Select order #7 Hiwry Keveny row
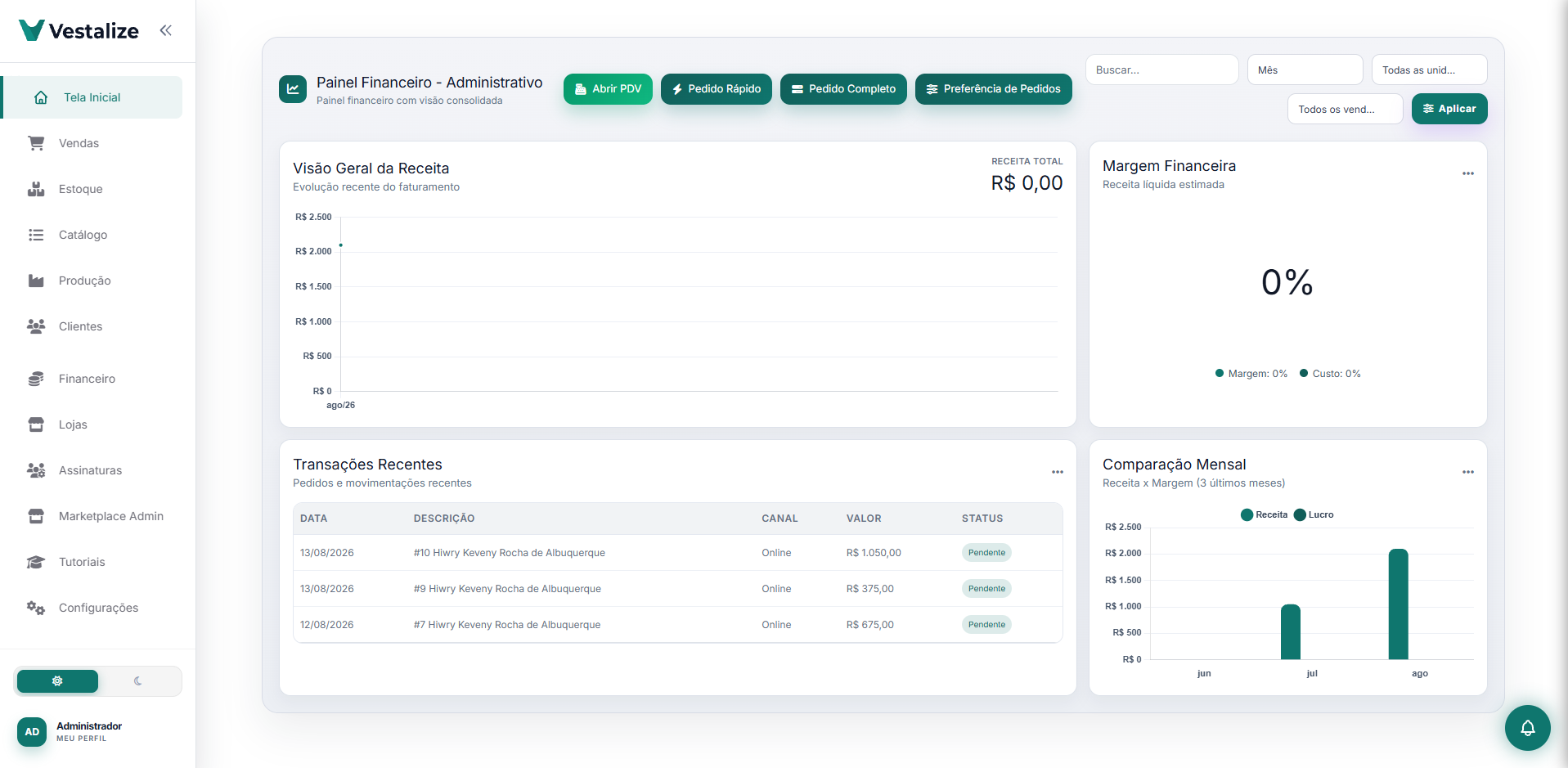Screen dimensions: 1568x768 click(x=678, y=625)
